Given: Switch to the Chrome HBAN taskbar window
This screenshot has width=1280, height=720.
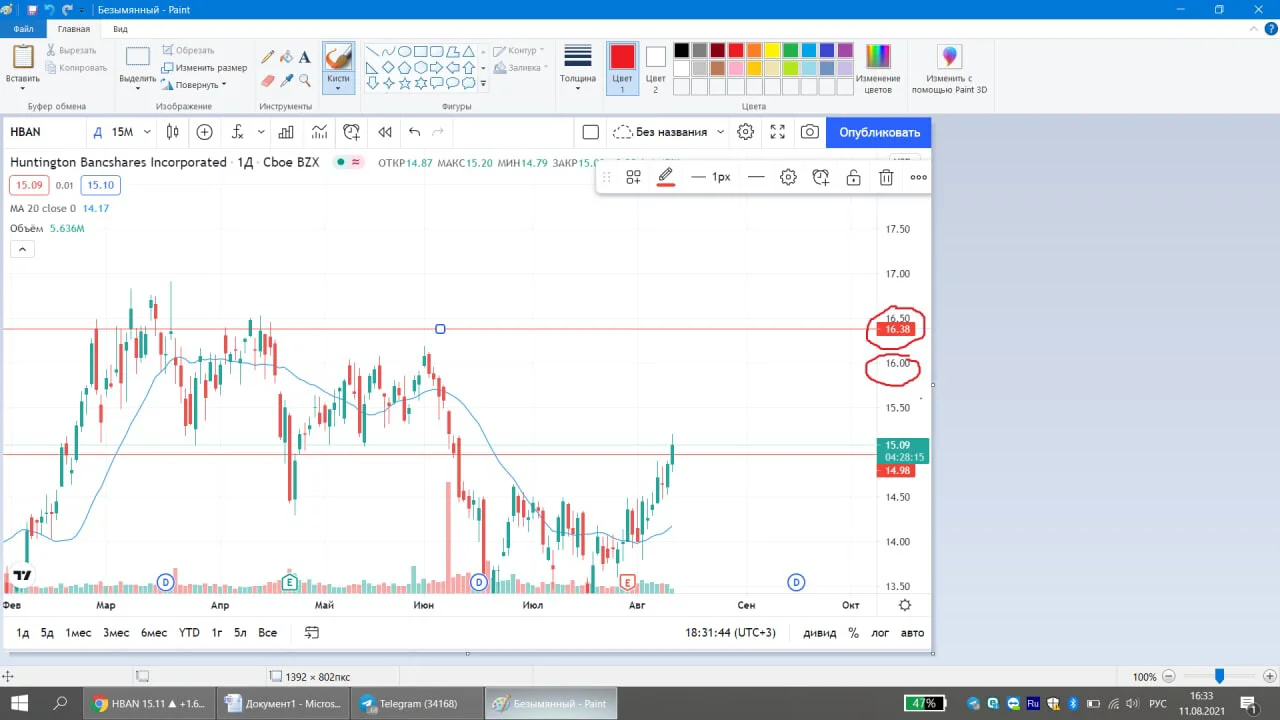Looking at the screenshot, I should pos(149,703).
